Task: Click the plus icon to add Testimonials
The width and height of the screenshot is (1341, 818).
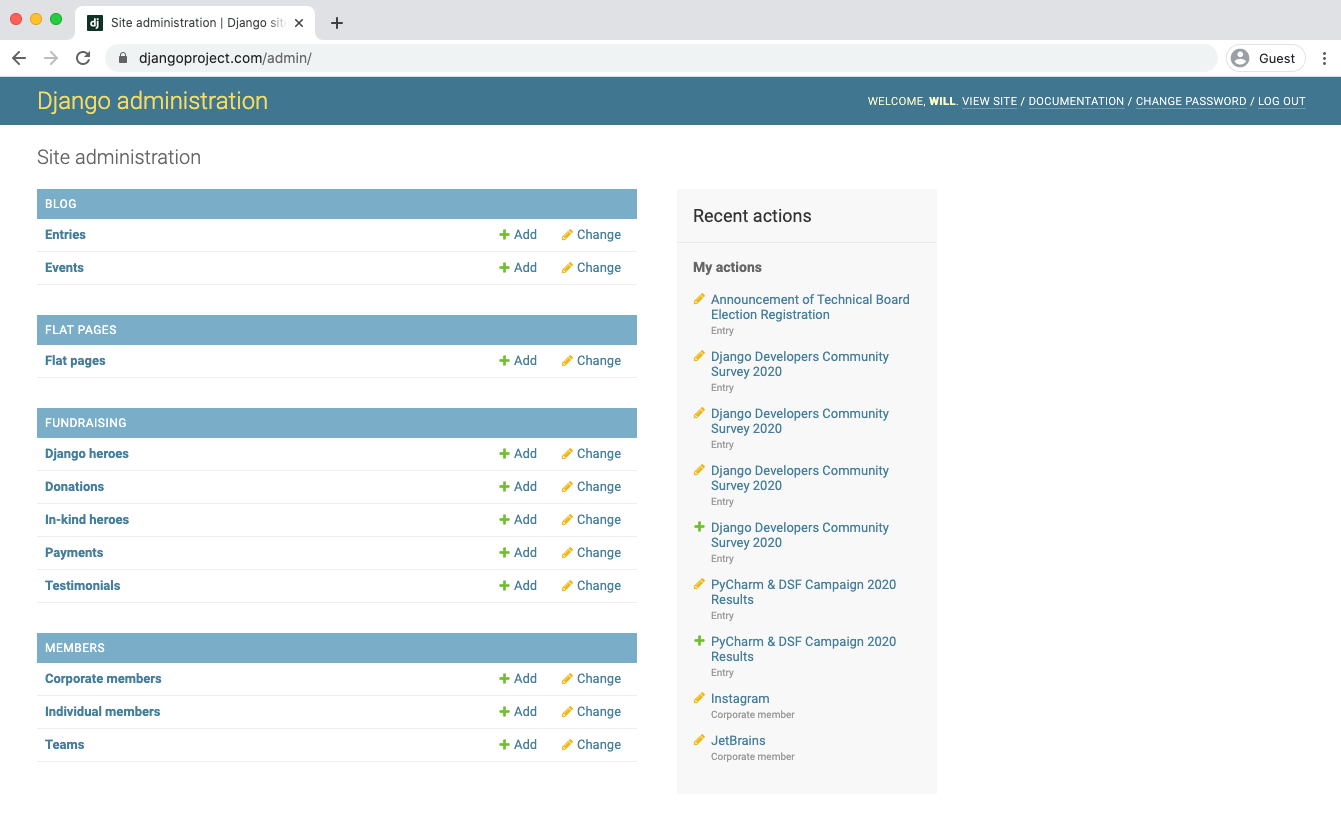Action: click(505, 586)
